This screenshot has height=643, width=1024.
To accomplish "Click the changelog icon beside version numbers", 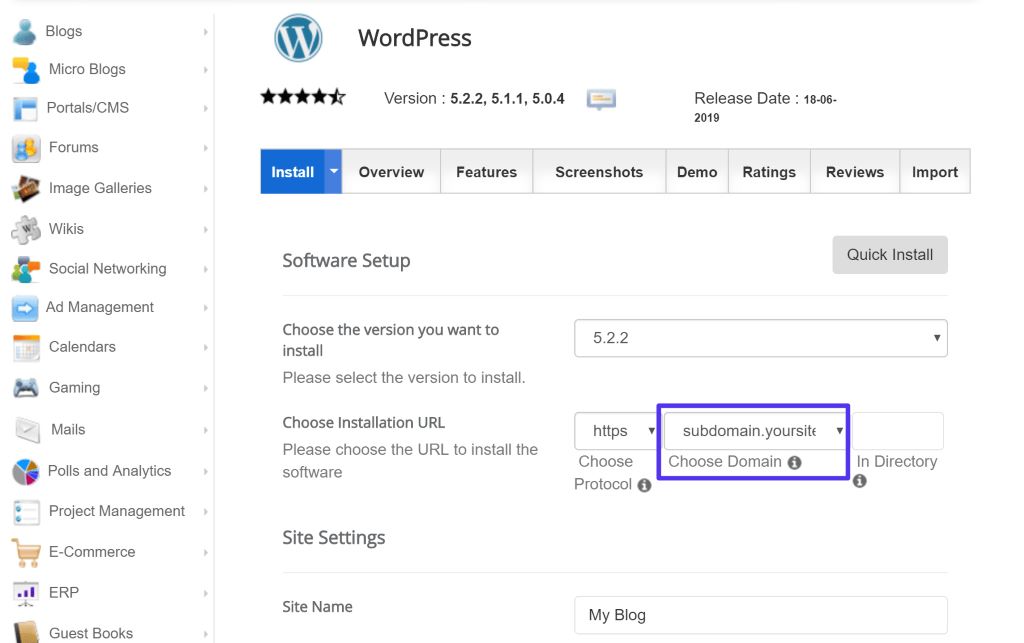I will click(x=601, y=99).
